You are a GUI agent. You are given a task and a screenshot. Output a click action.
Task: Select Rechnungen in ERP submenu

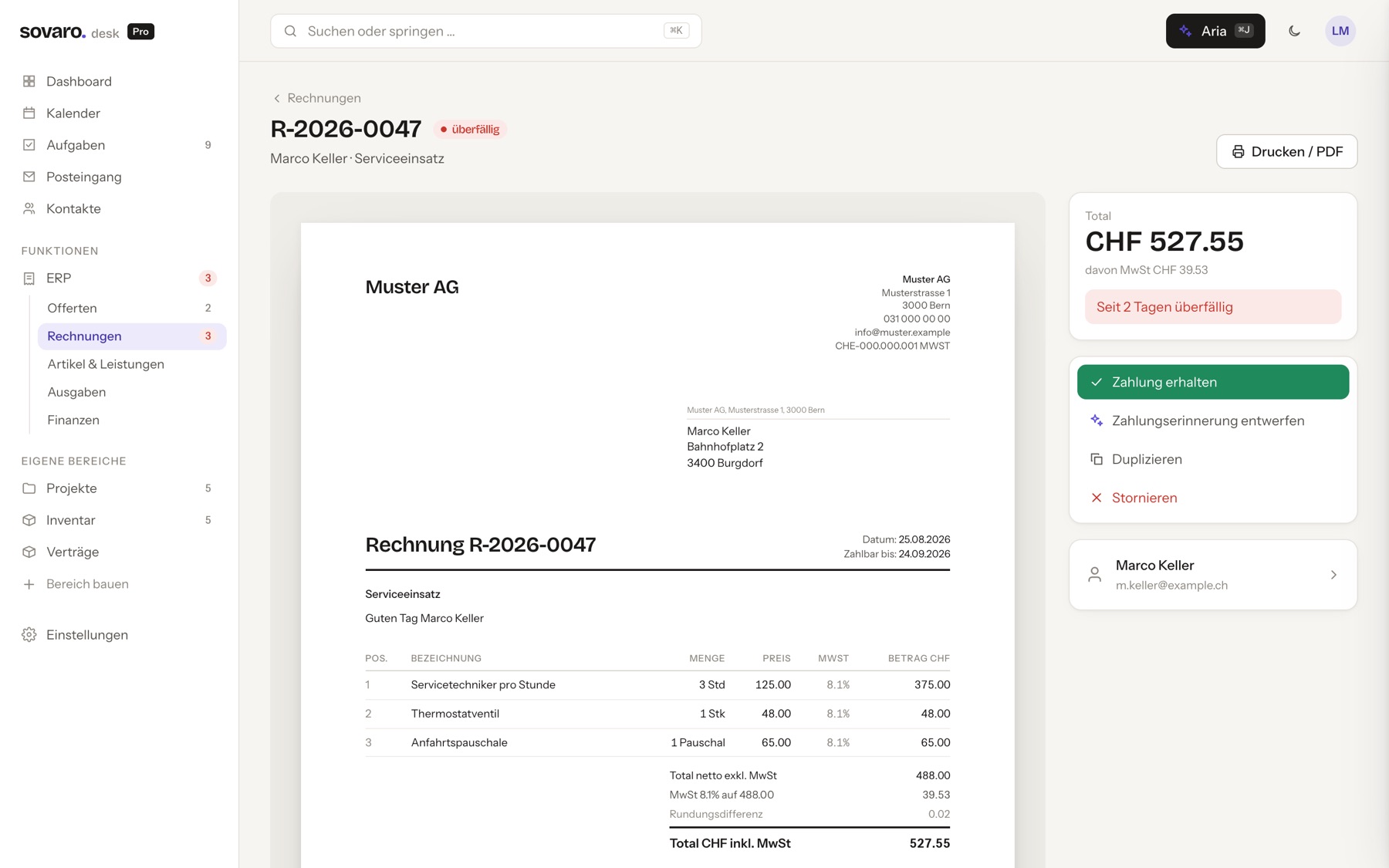[x=132, y=336]
